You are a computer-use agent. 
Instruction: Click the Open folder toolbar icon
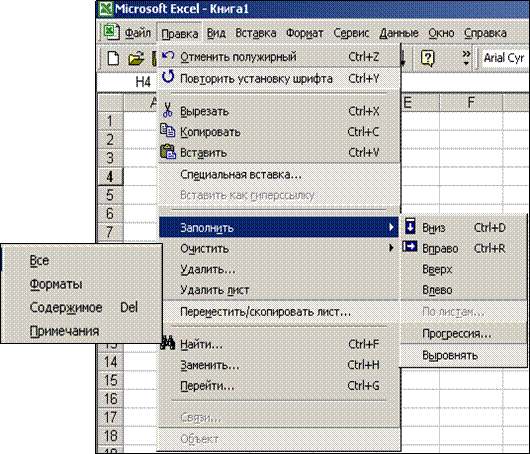coord(136,58)
